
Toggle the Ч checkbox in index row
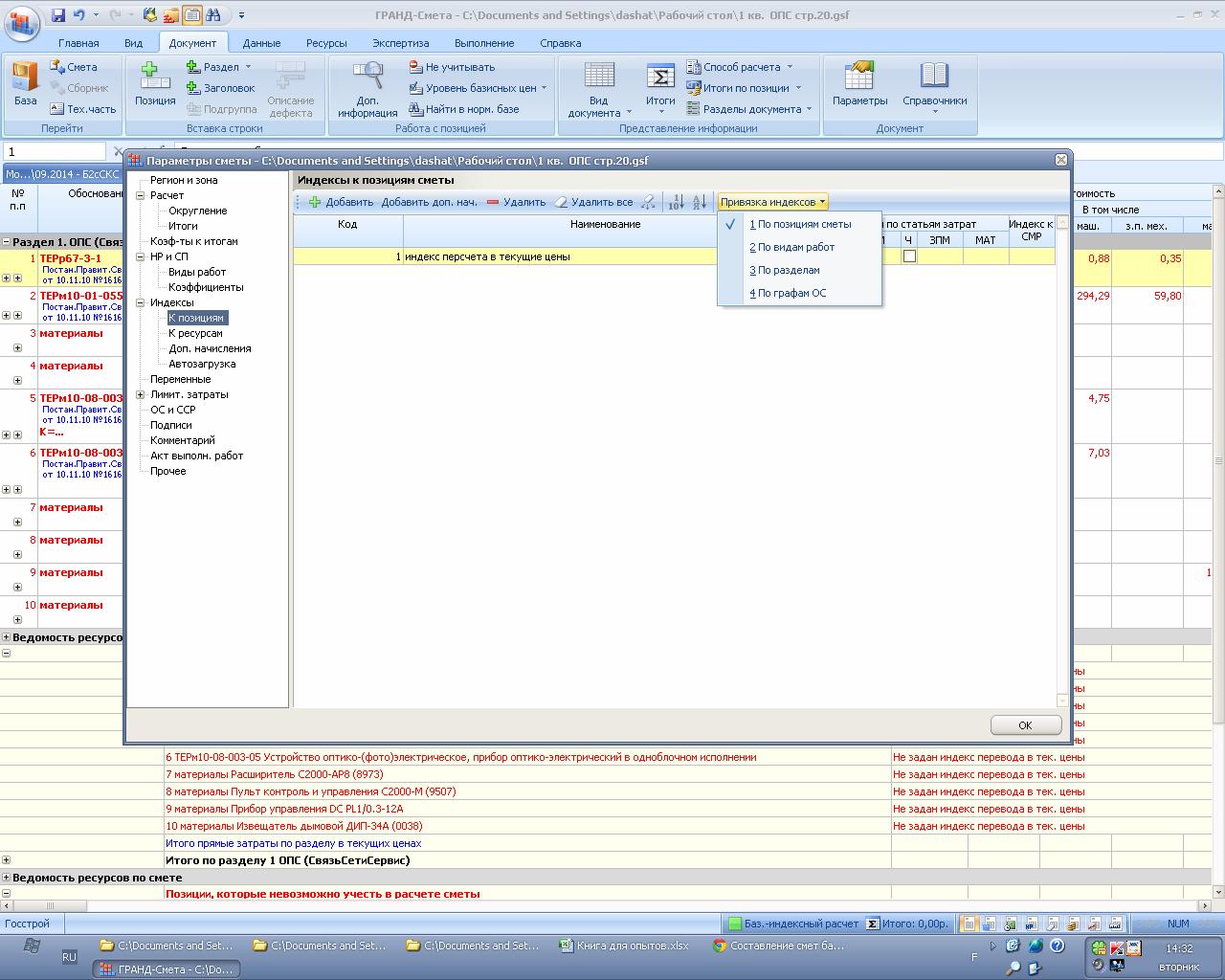pos(909,256)
